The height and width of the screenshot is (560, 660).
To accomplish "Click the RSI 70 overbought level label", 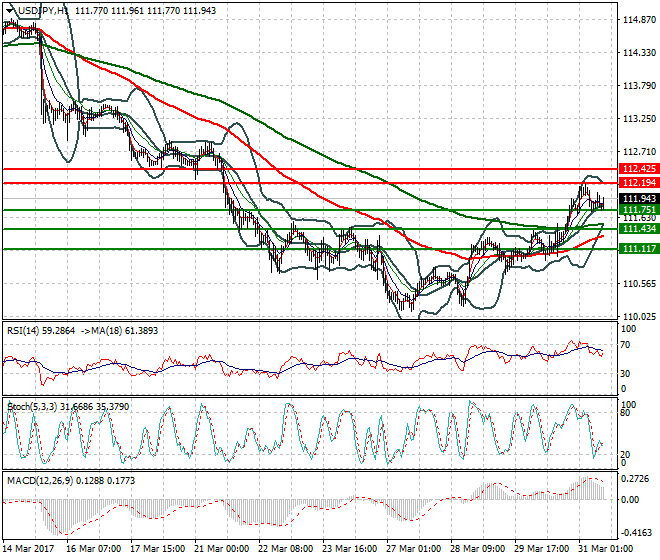I will (x=626, y=345).
